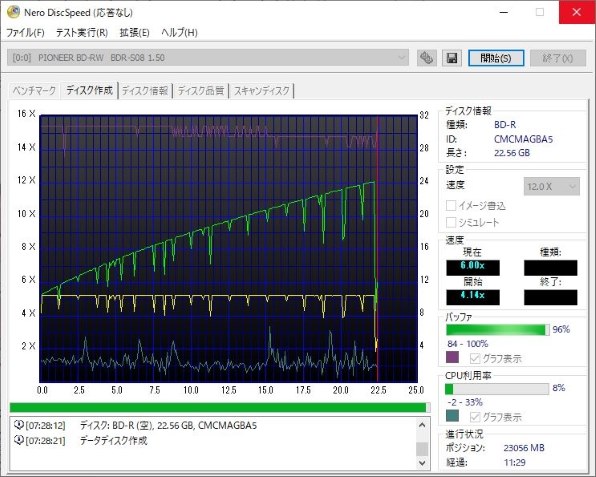Click the disc ID CMCMAGBA5 value
596x477 pixels.
523,139
